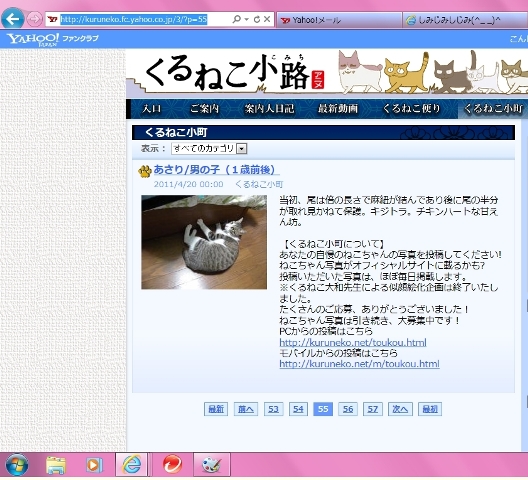
Task: Click the stop loading X icon
Action: 267,19
